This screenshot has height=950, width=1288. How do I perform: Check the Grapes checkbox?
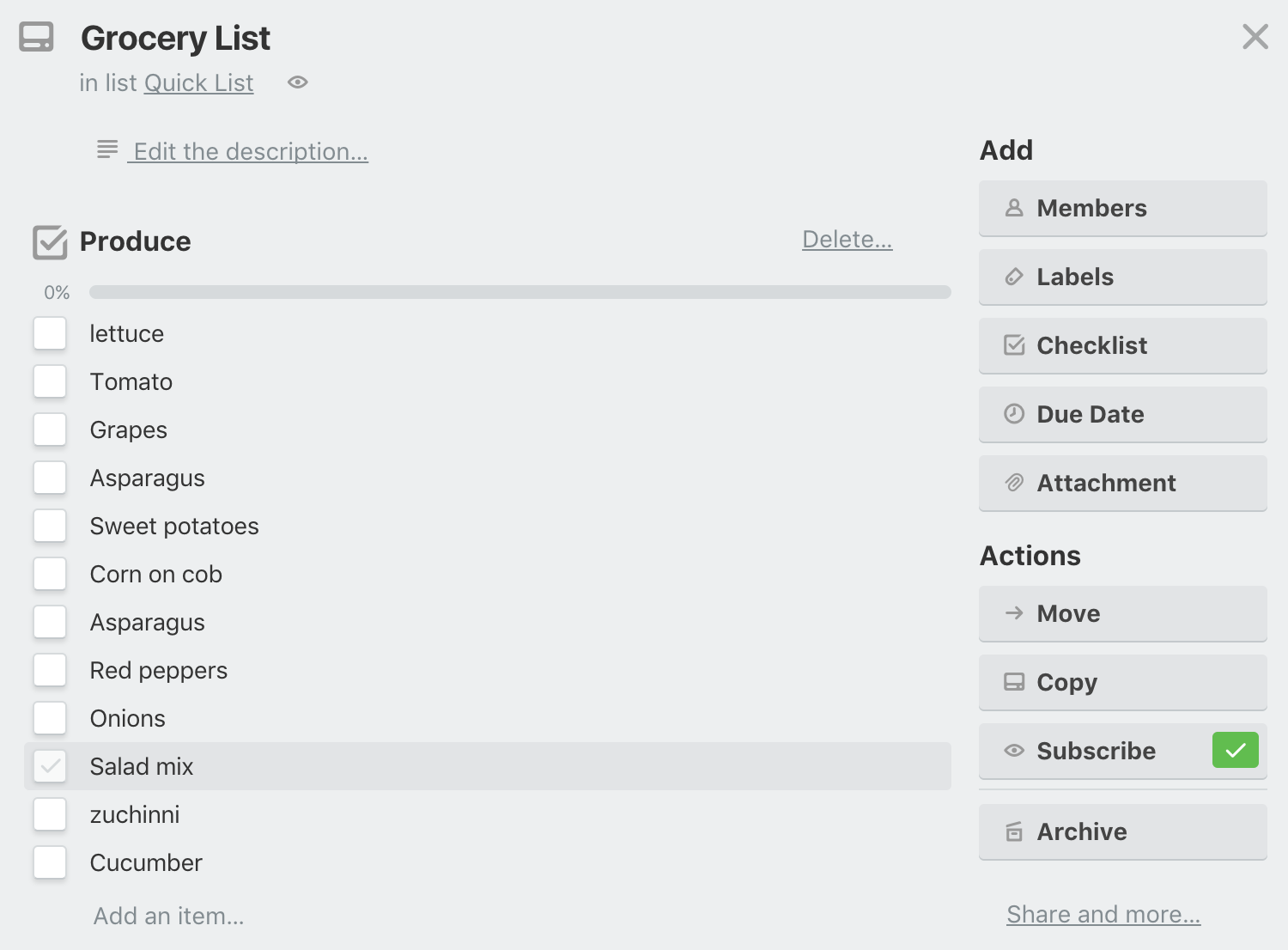50,429
